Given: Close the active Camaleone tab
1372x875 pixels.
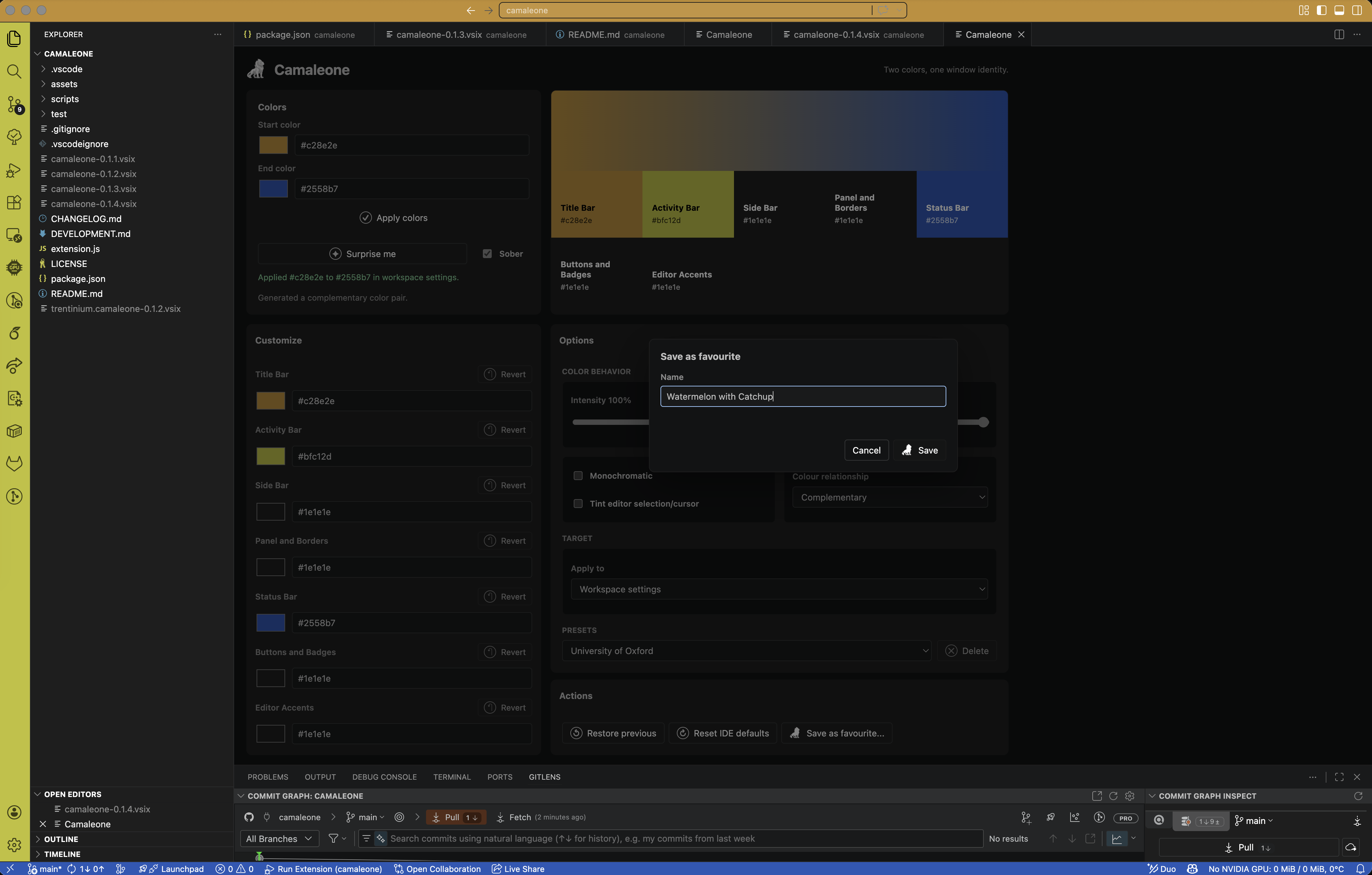Looking at the screenshot, I should point(1022,34).
